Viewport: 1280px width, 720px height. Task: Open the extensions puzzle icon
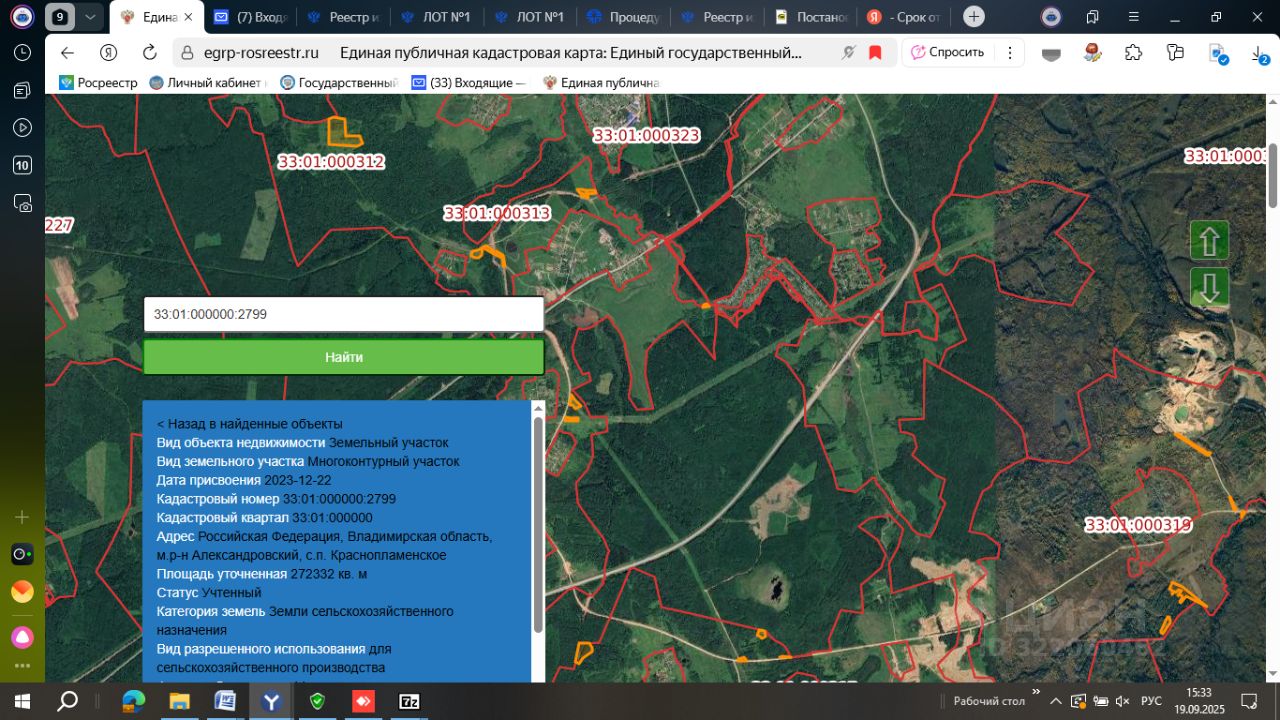pos(1133,53)
